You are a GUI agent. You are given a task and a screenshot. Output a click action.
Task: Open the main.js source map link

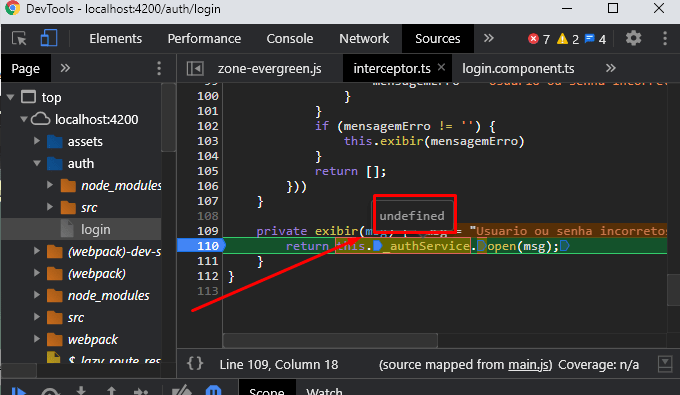click(528, 365)
